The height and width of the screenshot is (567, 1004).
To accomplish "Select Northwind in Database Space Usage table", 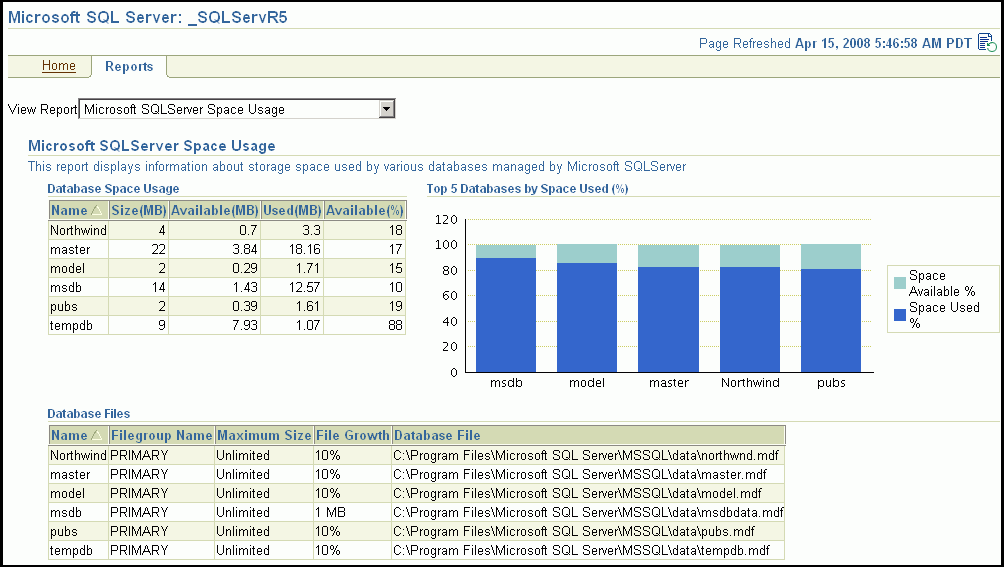I will click(78, 230).
